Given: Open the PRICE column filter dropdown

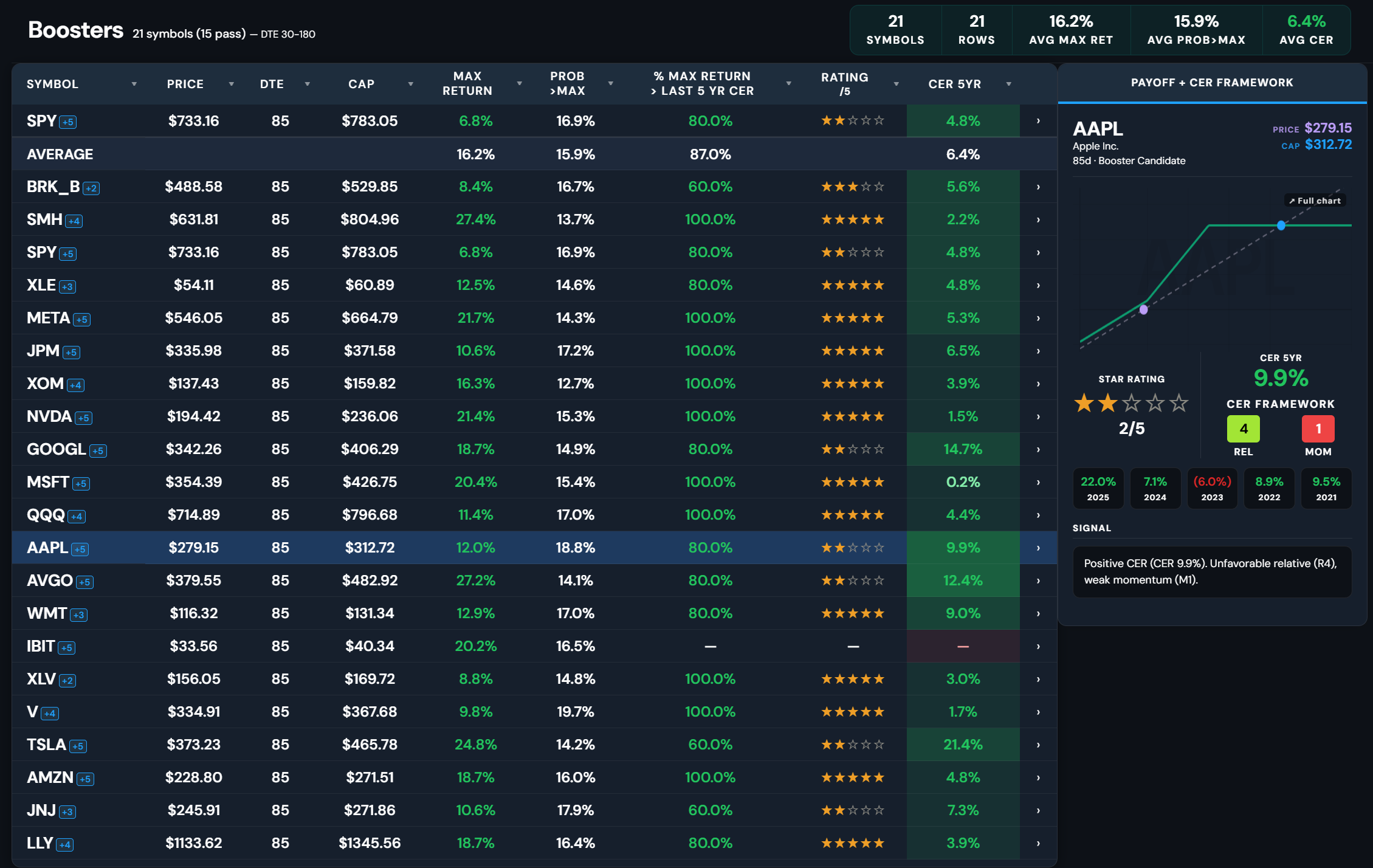Looking at the screenshot, I should click(232, 84).
